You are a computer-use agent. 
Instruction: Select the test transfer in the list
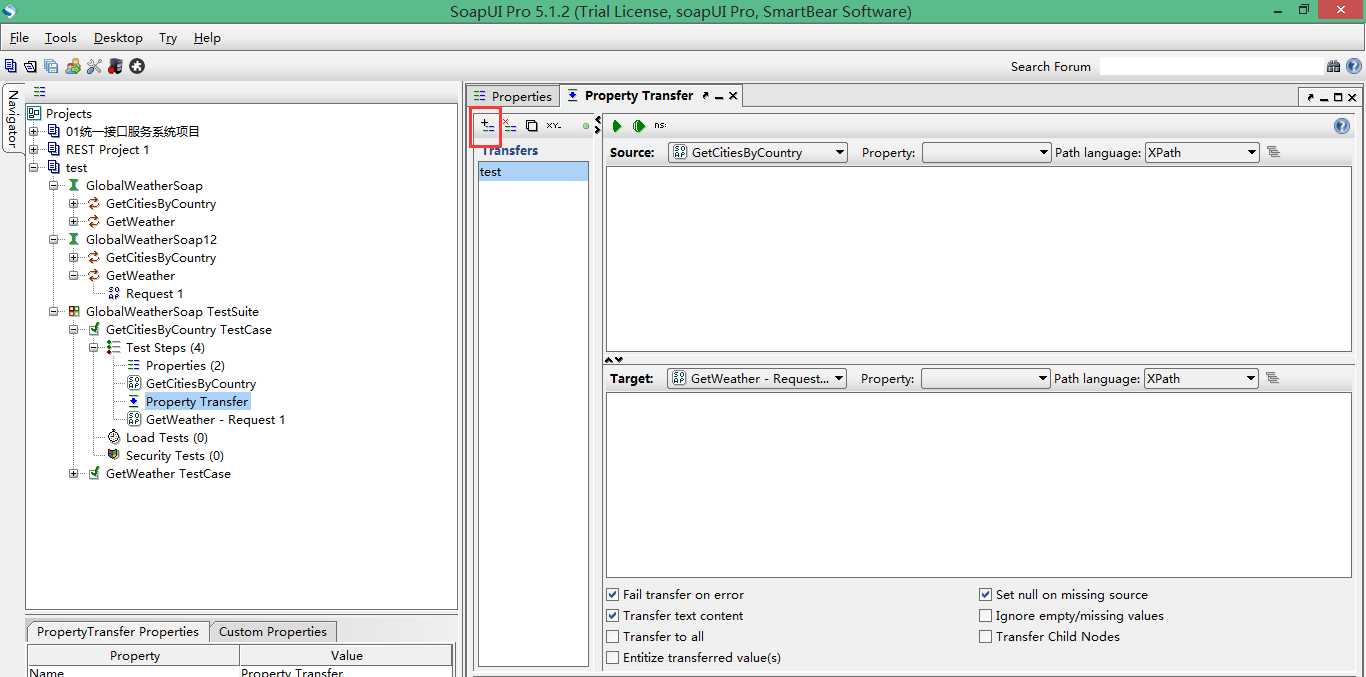point(533,172)
